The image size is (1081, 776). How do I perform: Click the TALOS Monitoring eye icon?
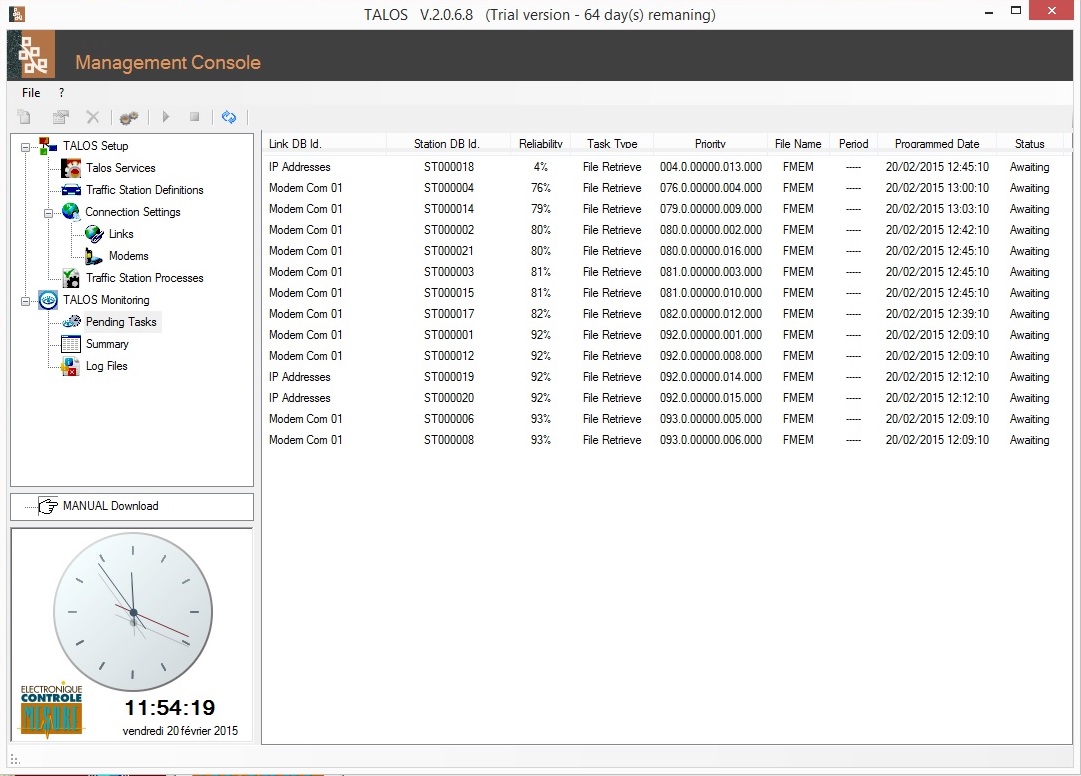point(48,300)
